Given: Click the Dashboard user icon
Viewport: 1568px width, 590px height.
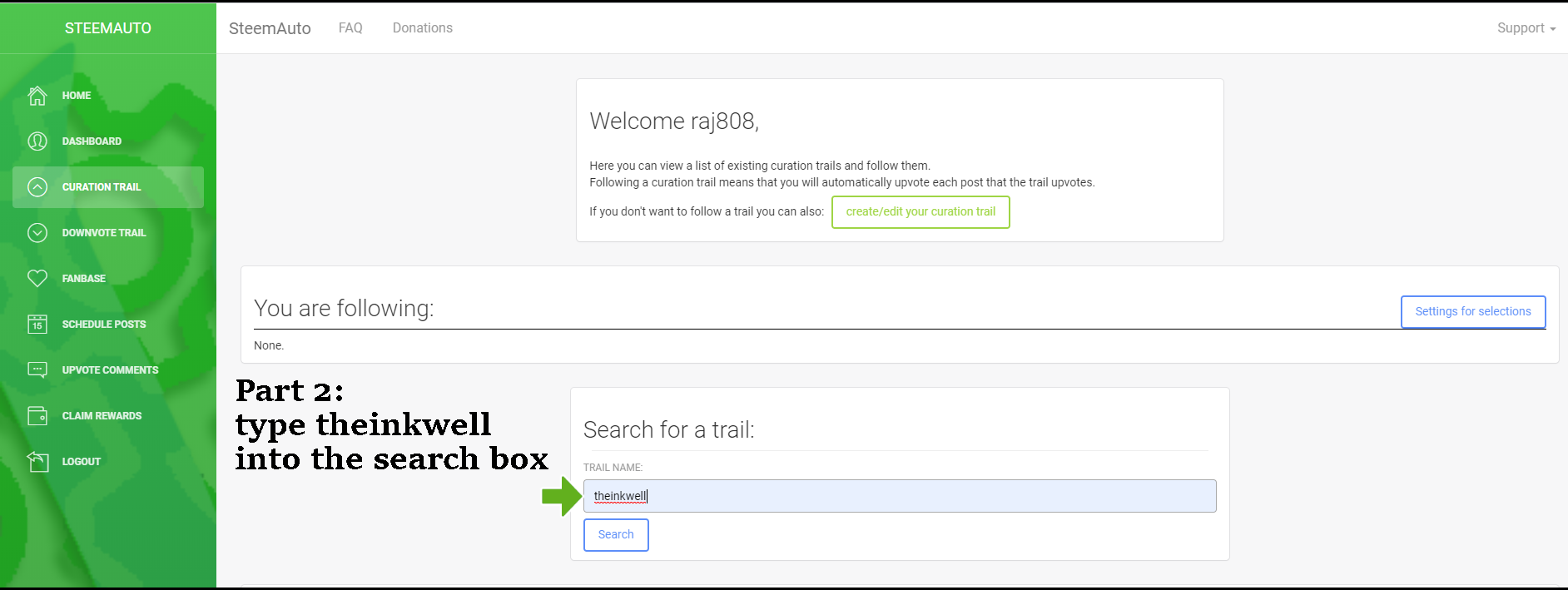Looking at the screenshot, I should [x=37, y=141].
